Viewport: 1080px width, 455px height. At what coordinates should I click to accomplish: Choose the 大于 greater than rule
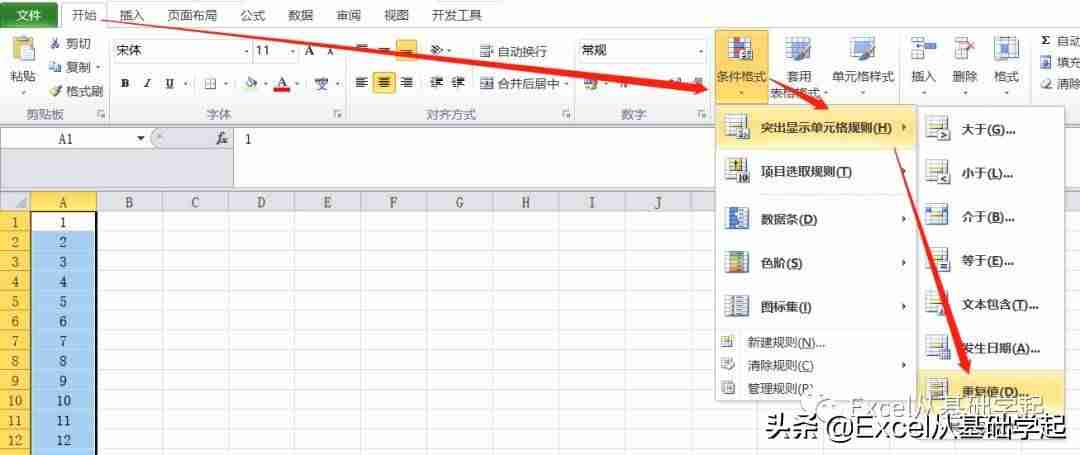coord(991,129)
